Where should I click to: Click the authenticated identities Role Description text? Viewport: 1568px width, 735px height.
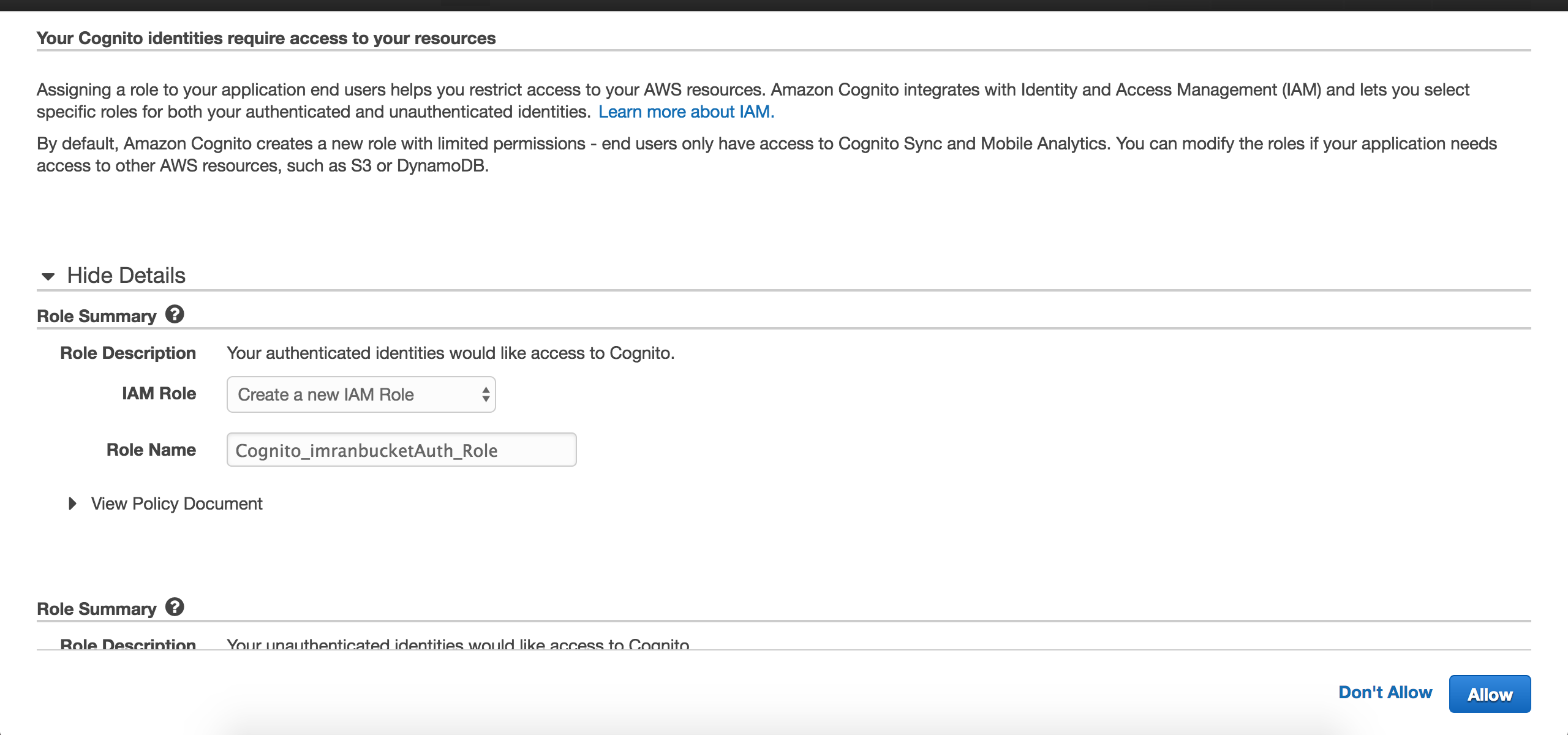coord(450,353)
